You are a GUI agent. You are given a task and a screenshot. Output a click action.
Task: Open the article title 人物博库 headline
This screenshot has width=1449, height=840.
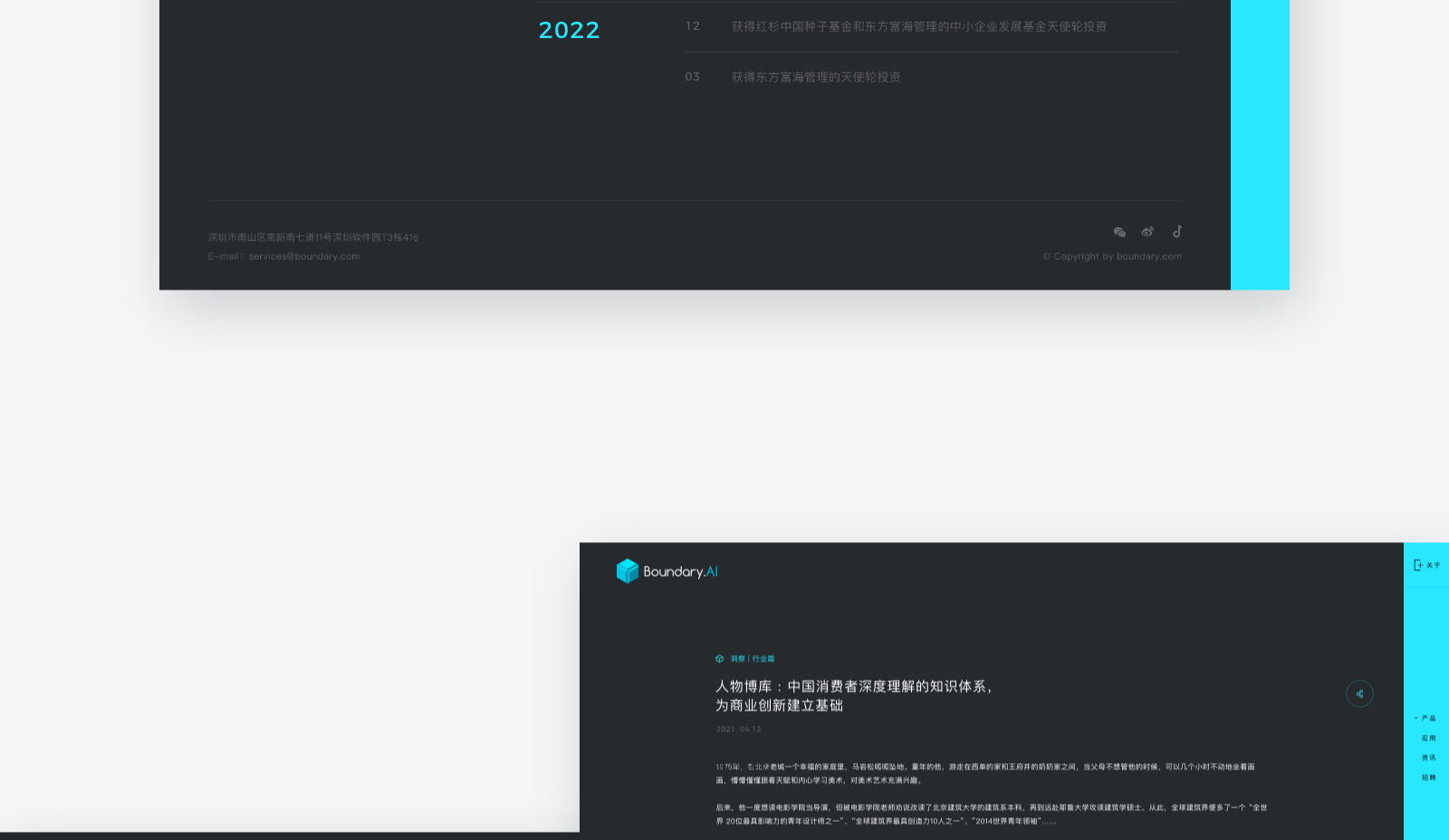(853, 696)
